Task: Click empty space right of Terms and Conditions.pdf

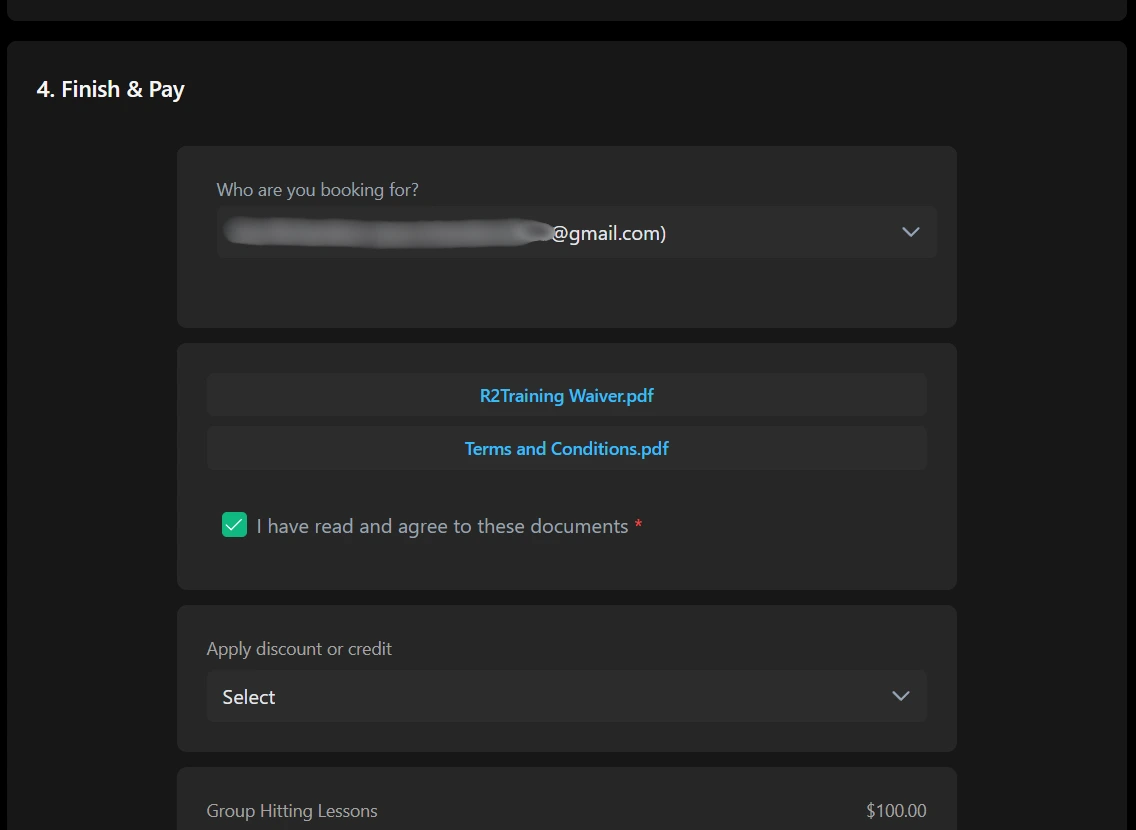Action: coord(800,448)
